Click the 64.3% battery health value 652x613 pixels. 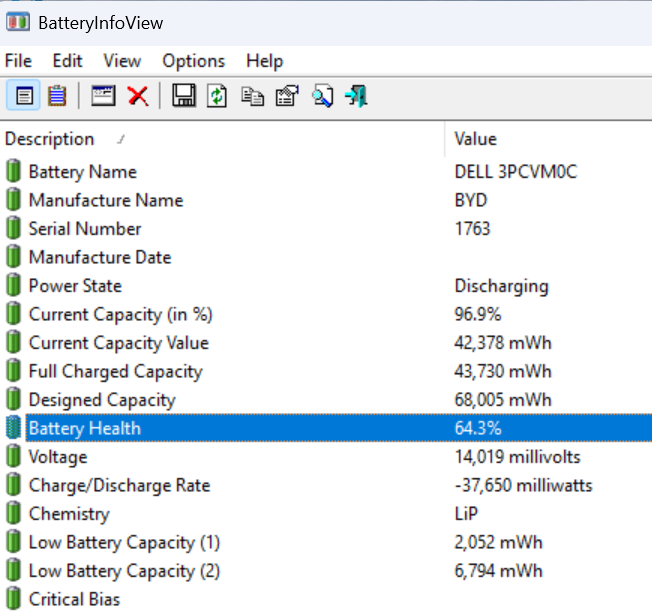pyautogui.click(x=477, y=428)
